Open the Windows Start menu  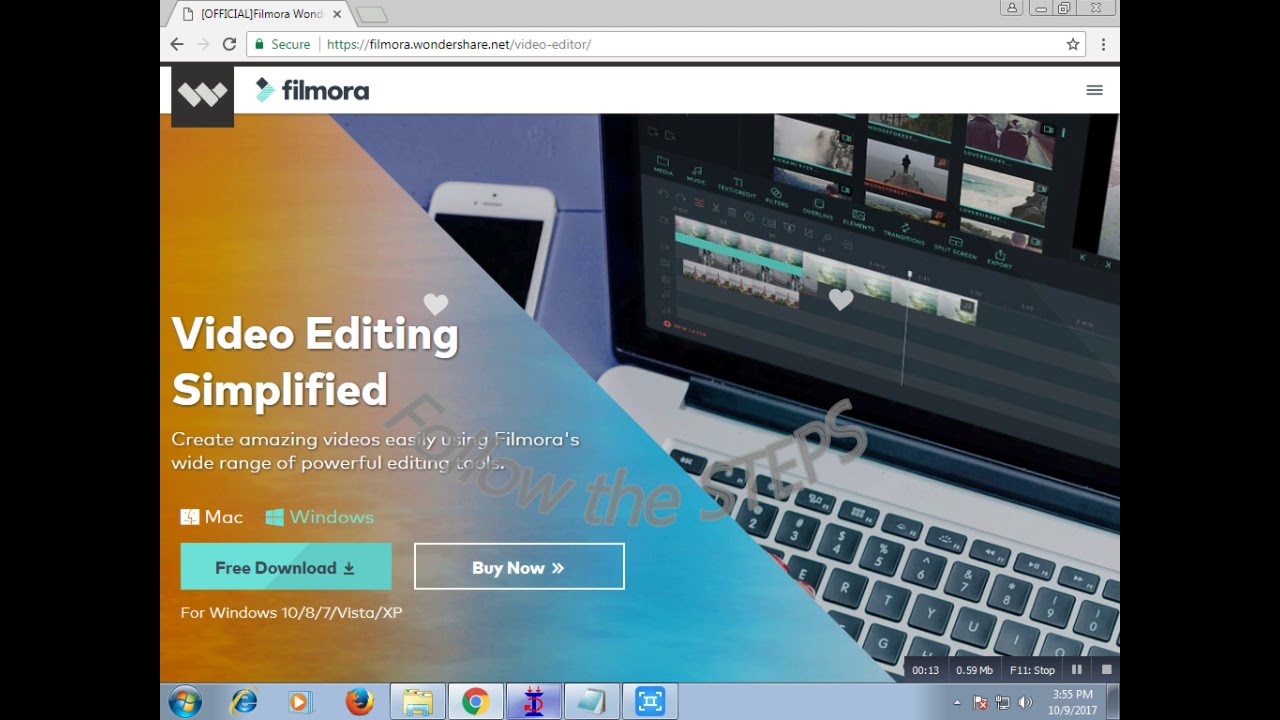click(x=185, y=702)
